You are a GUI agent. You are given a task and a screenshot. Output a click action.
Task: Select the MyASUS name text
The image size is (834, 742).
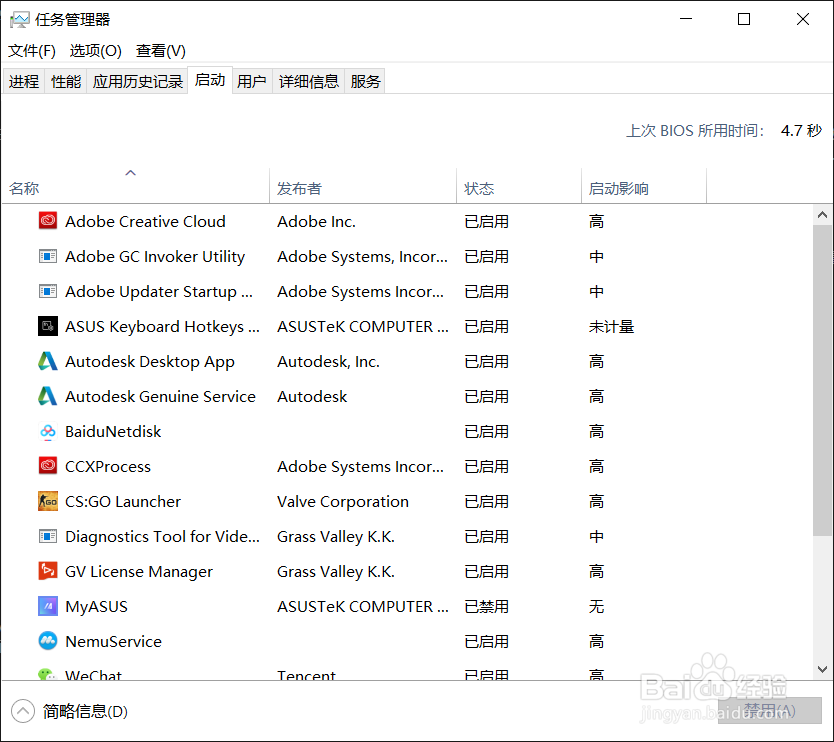[96, 607]
